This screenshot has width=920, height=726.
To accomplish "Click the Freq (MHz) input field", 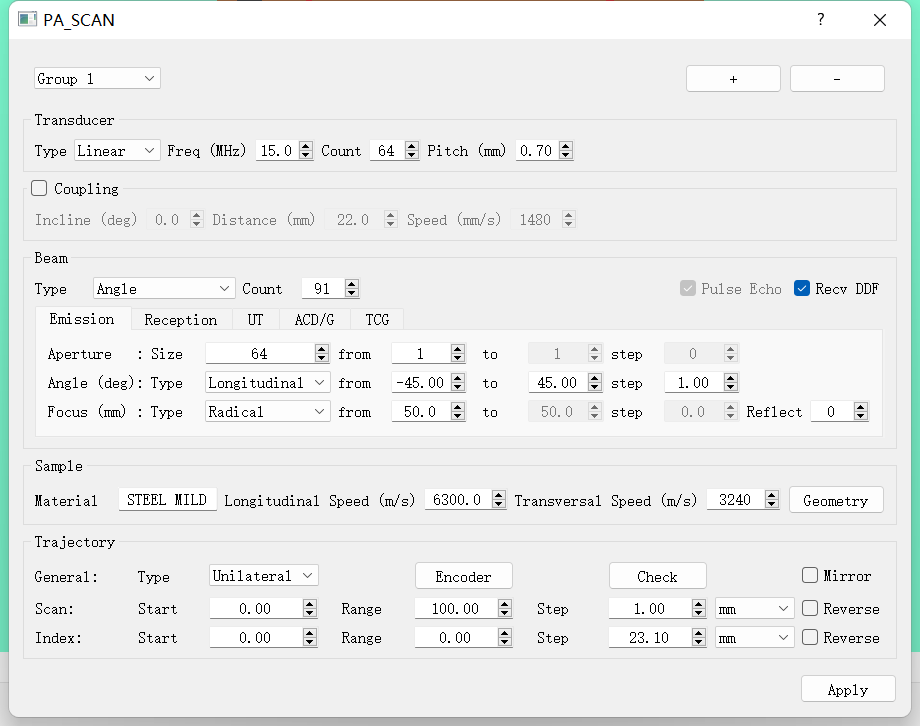I will click(x=277, y=151).
